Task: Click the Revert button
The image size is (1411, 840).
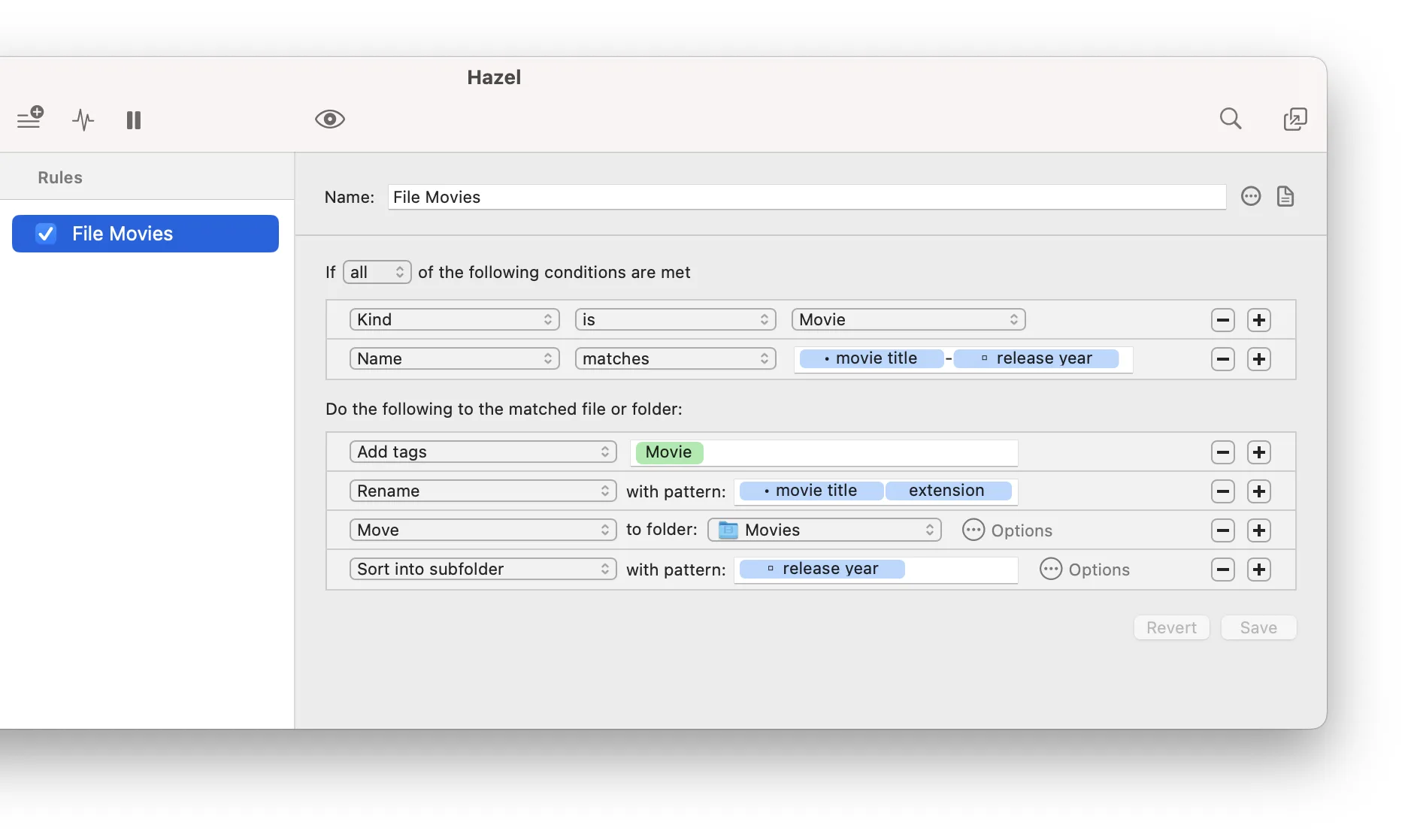Action: point(1171,627)
